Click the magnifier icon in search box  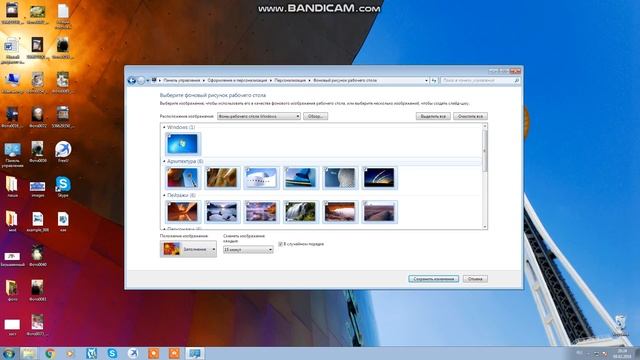[x=516, y=81]
